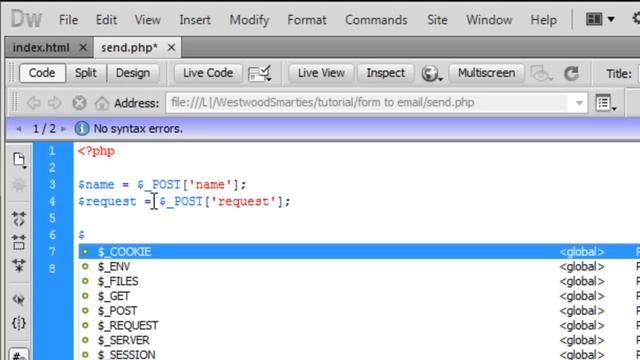Click line number 5 in the gutter
640x360 pixels.
52,218
